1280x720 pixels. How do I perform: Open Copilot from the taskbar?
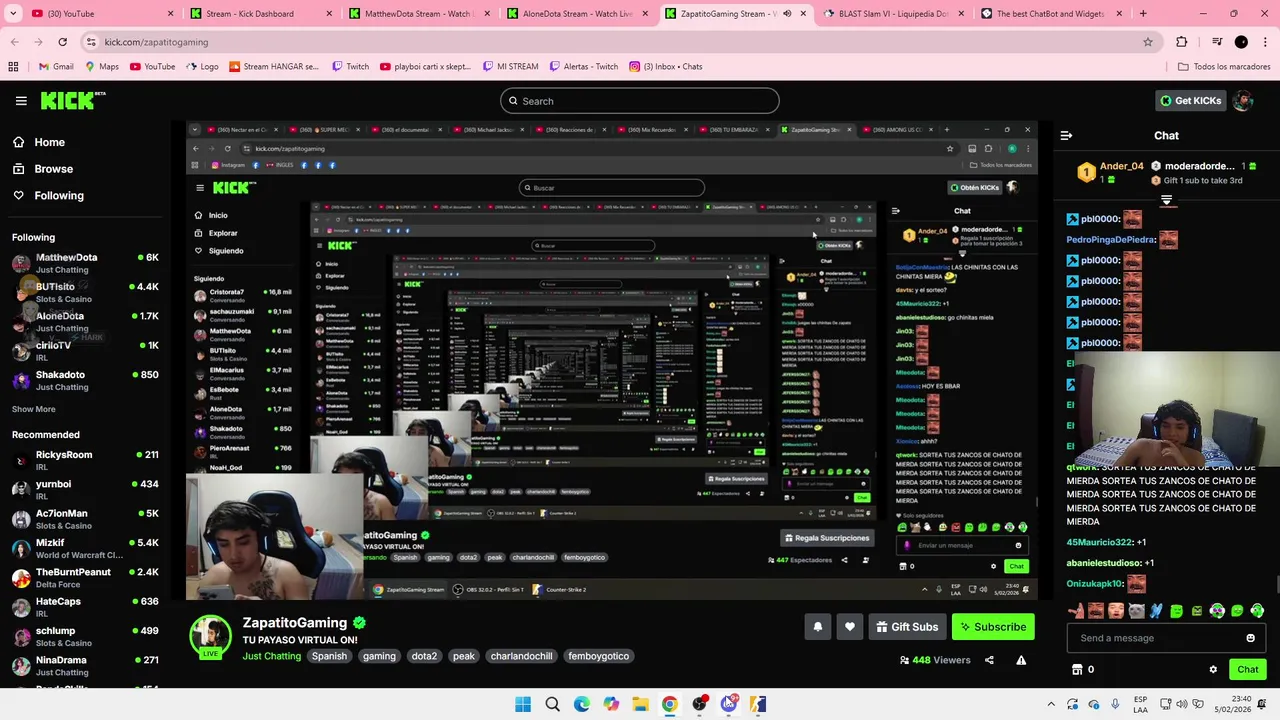pyautogui.click(x=611, y=704)
